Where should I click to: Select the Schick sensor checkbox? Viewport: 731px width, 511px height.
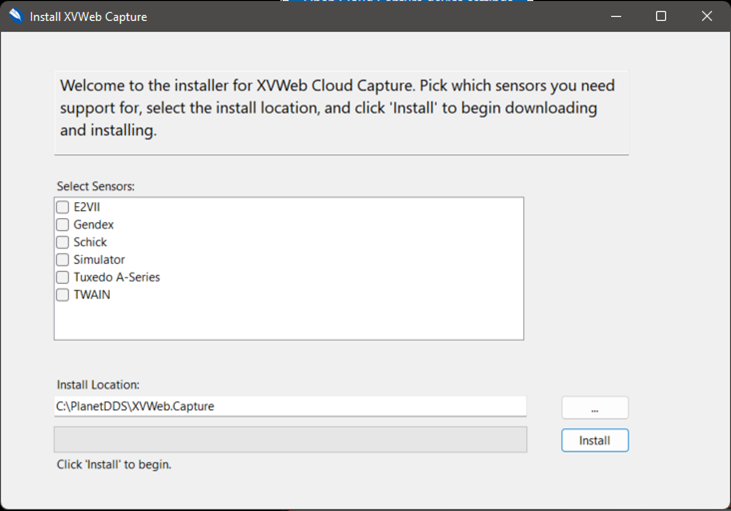pos(63,242)
